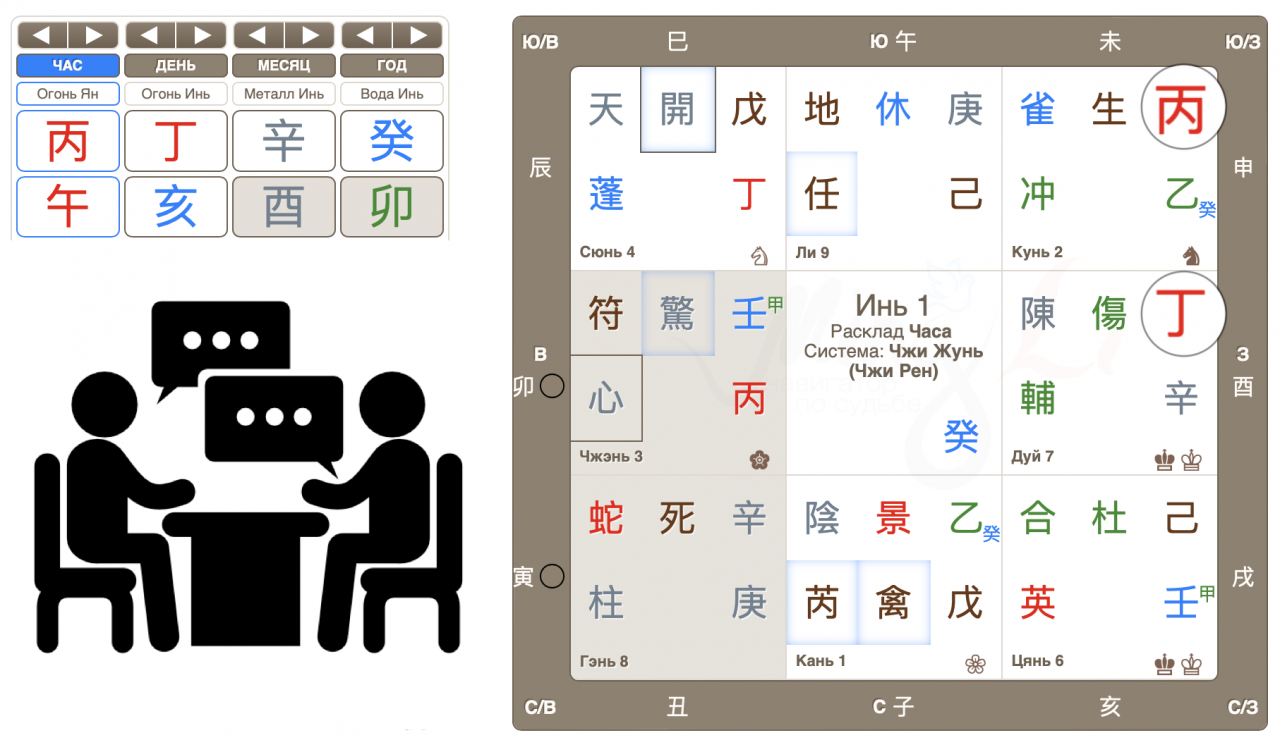Select the circled red 丁 in Дуй 7 palace

click(1180, 314)
